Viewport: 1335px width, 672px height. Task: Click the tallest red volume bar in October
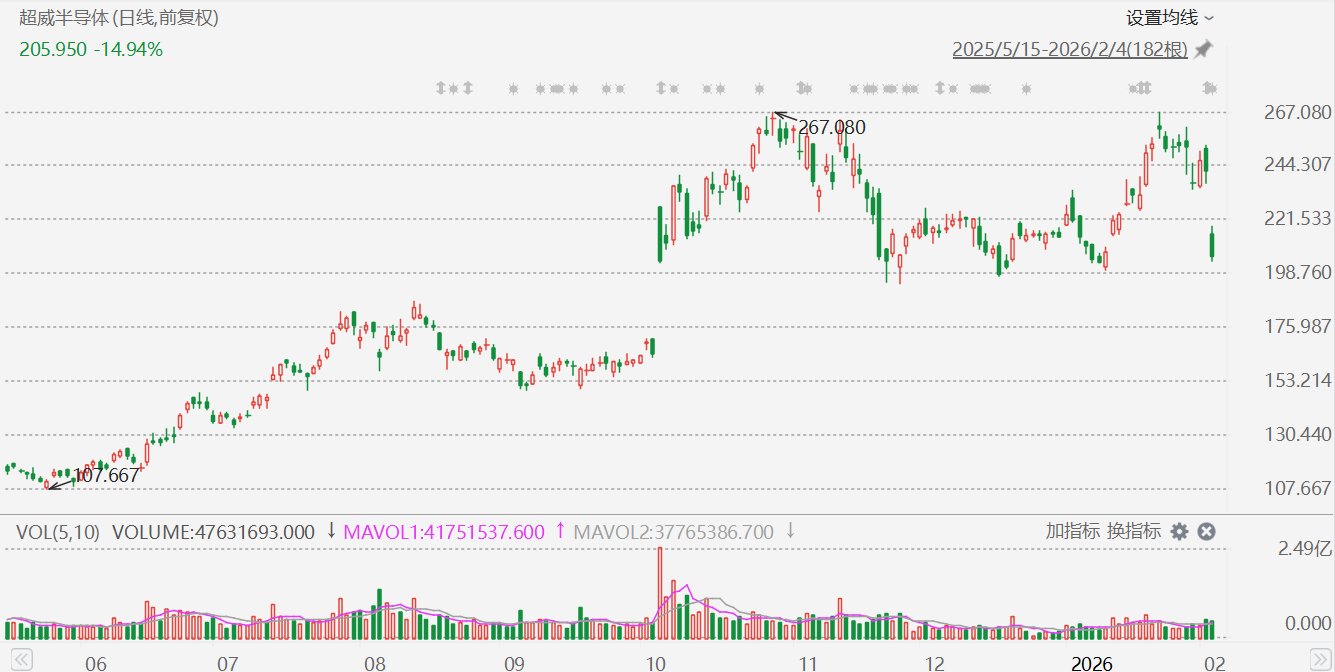[660, 593]
